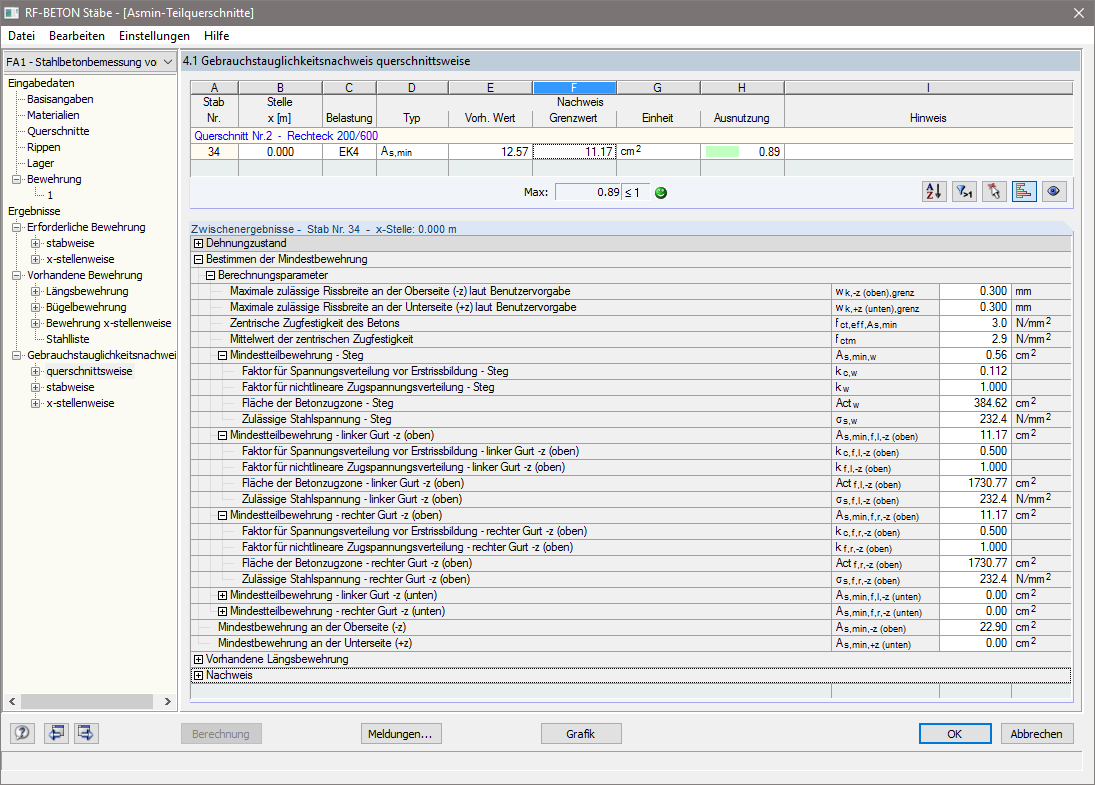
Task: Select Rippen in the navigator
Action: (43, 147)
